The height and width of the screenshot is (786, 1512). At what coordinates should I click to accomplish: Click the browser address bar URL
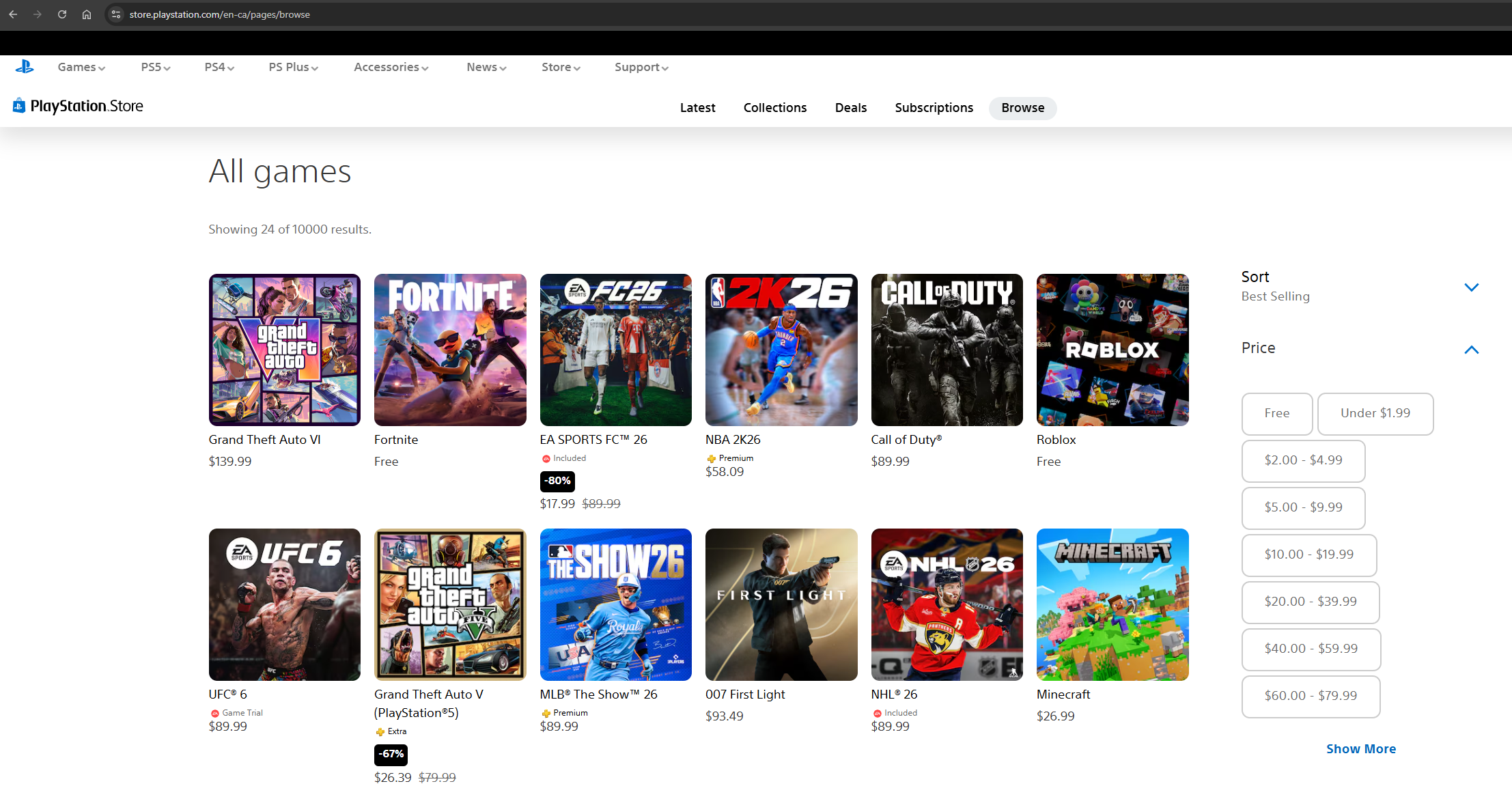tap(219, 14)
